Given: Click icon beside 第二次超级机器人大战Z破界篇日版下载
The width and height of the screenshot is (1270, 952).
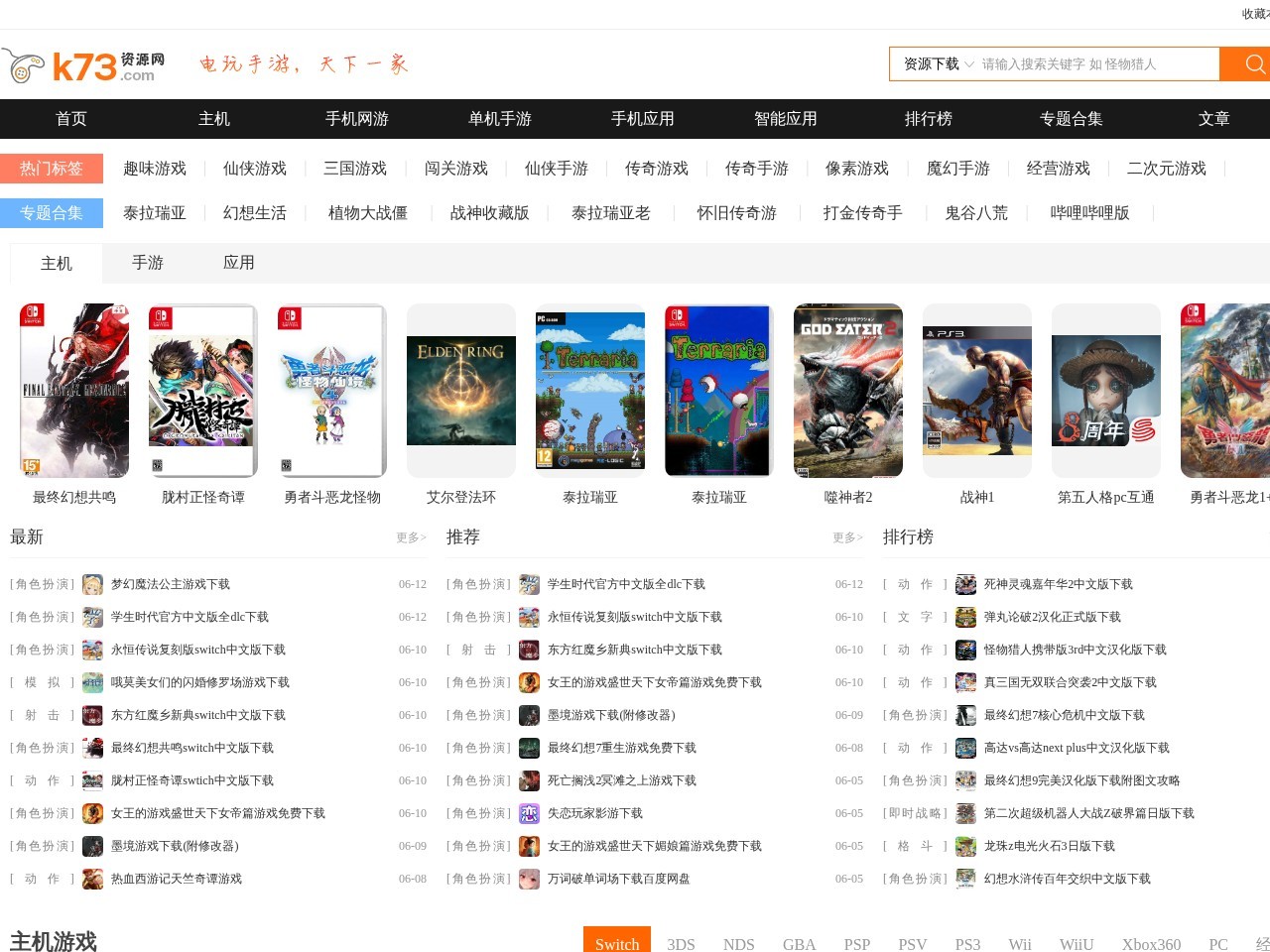Looking at the screenshot, I should [966, 813].
